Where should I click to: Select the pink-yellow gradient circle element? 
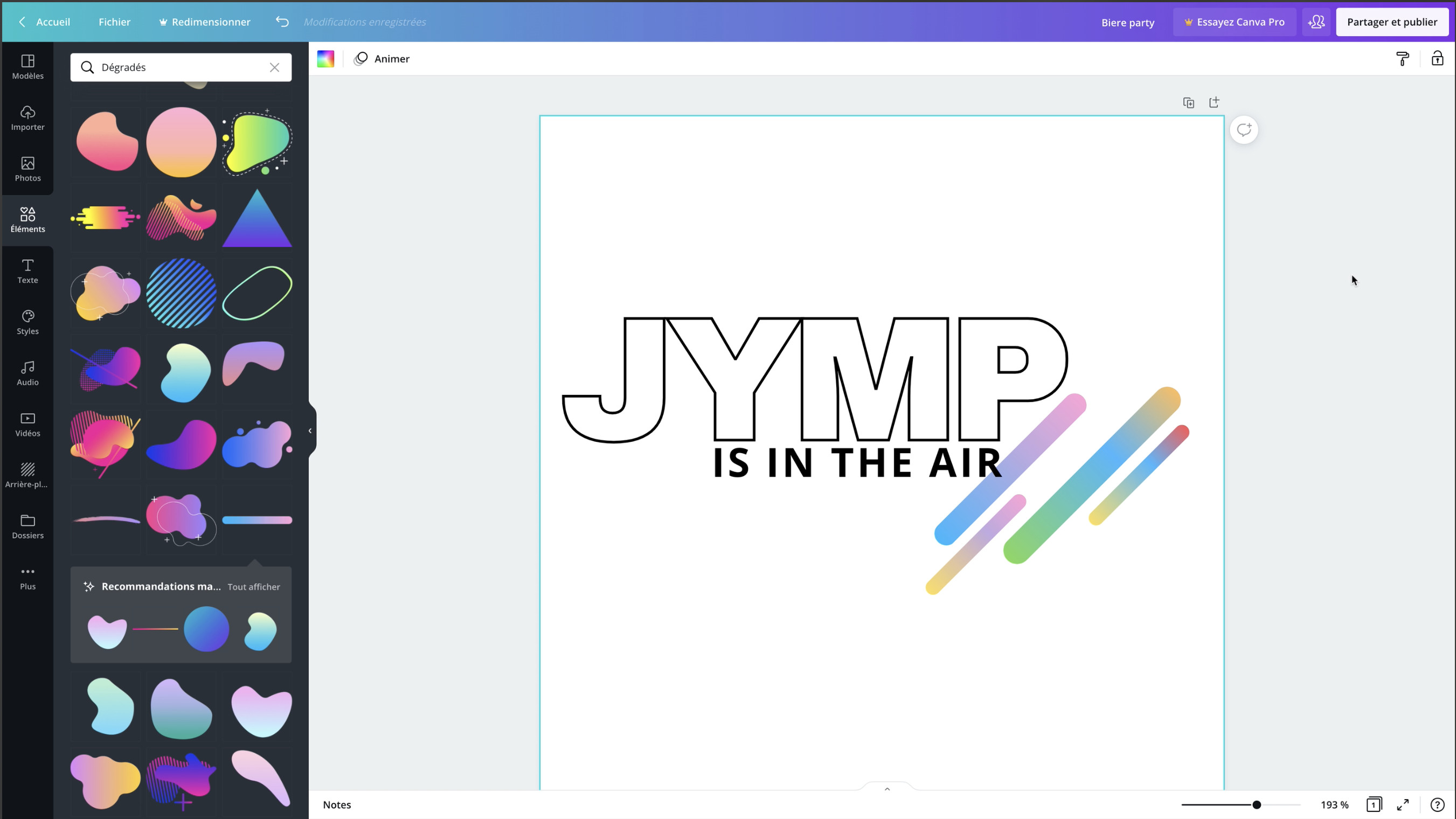(x=181, y=142)
